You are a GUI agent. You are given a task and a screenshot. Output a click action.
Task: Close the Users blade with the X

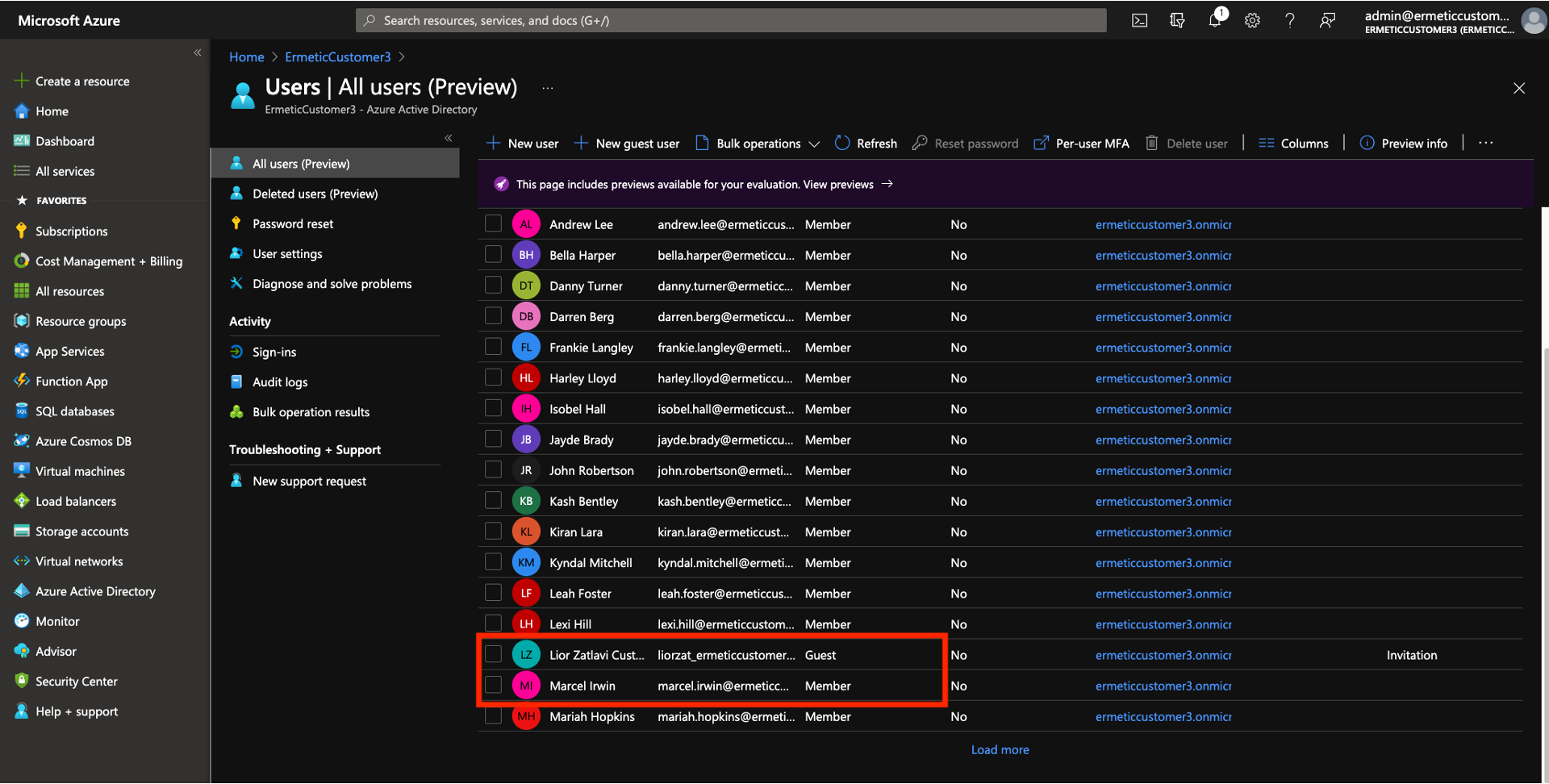1518,88
